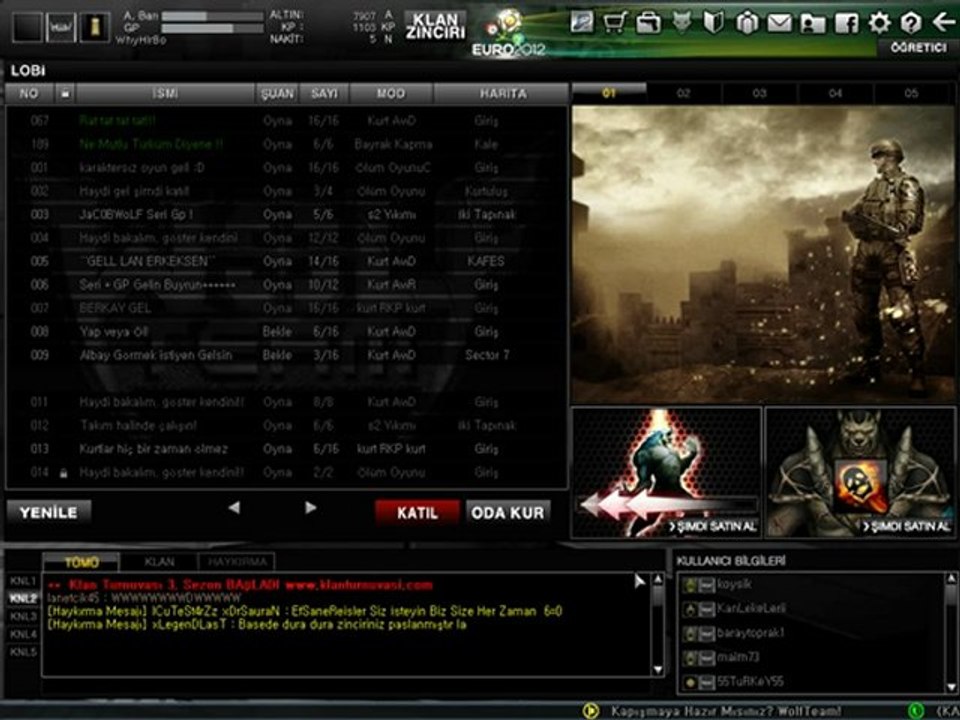This screenshot has width=960, height=720.
Task: Click the golden rank badge icon at top left
Action: (x=96, y=27)
